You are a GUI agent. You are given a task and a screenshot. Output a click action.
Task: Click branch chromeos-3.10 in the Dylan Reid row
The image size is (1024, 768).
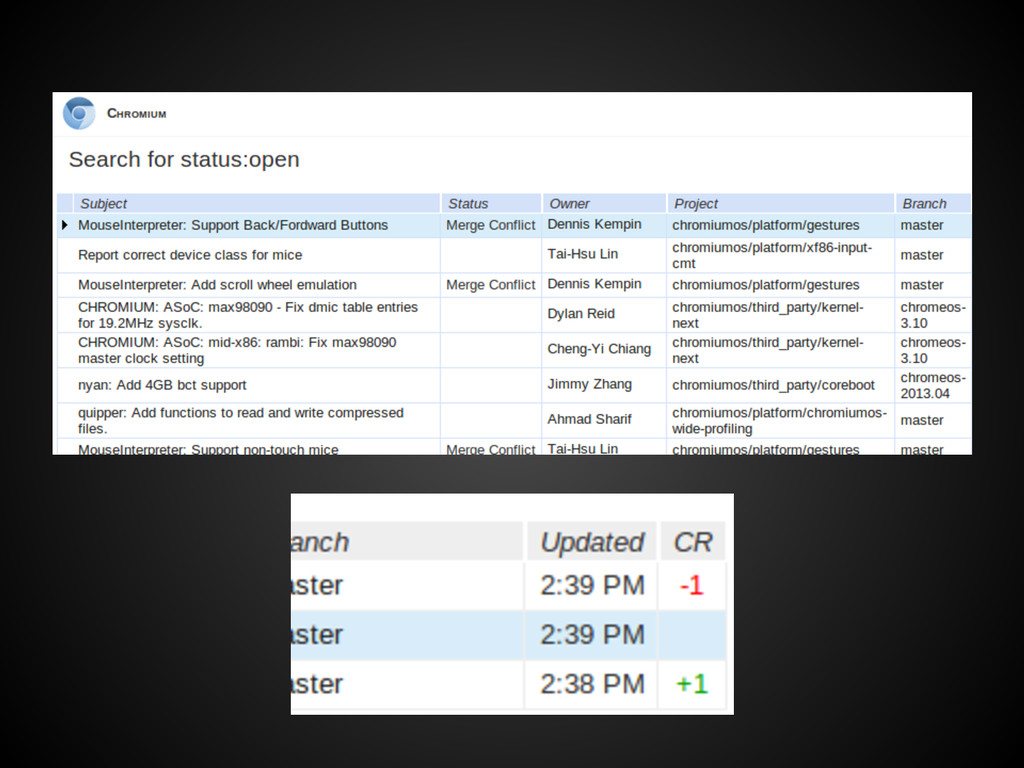point(933,315)
